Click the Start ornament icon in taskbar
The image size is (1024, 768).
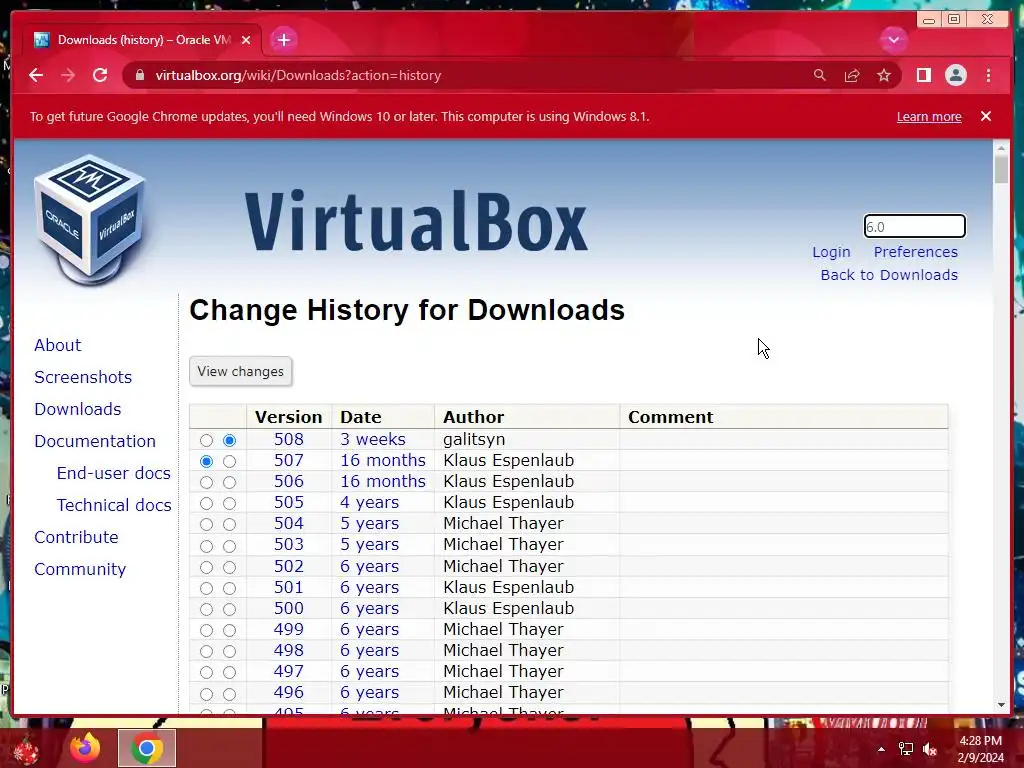pyautogui.click(x=26, y=748)
